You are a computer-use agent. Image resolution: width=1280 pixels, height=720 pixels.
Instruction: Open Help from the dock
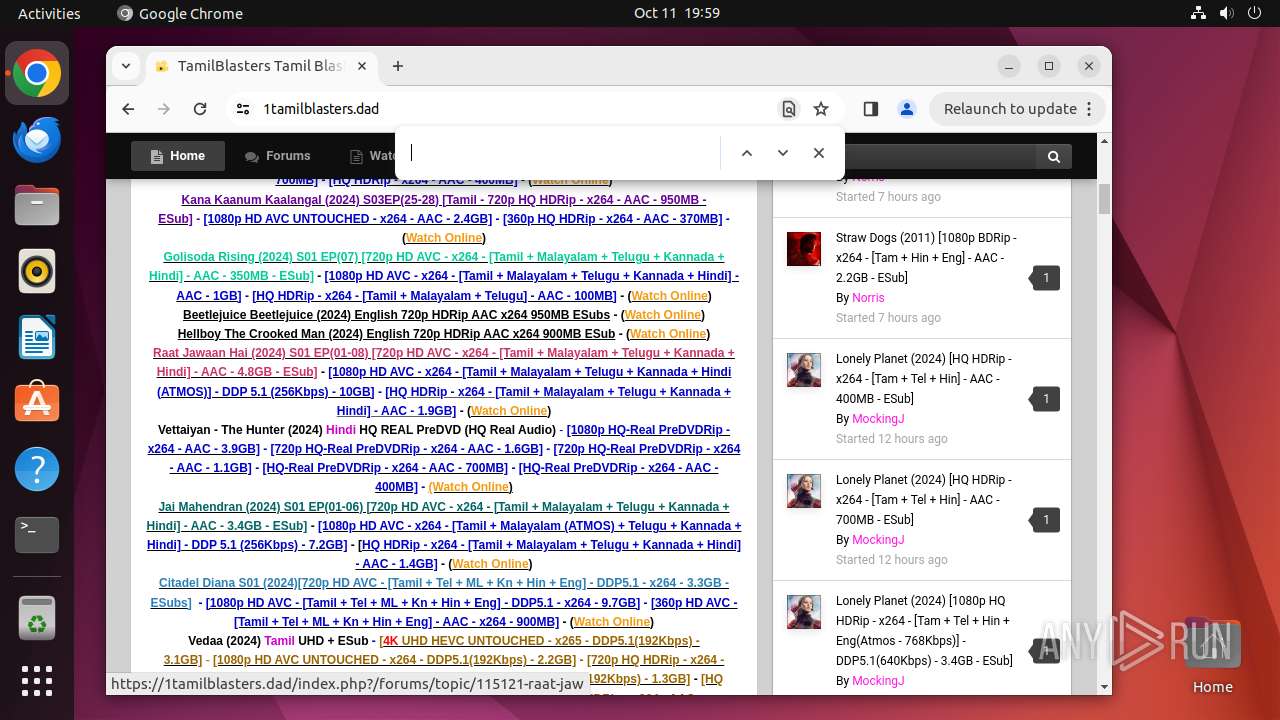click(x=37, y=469)
